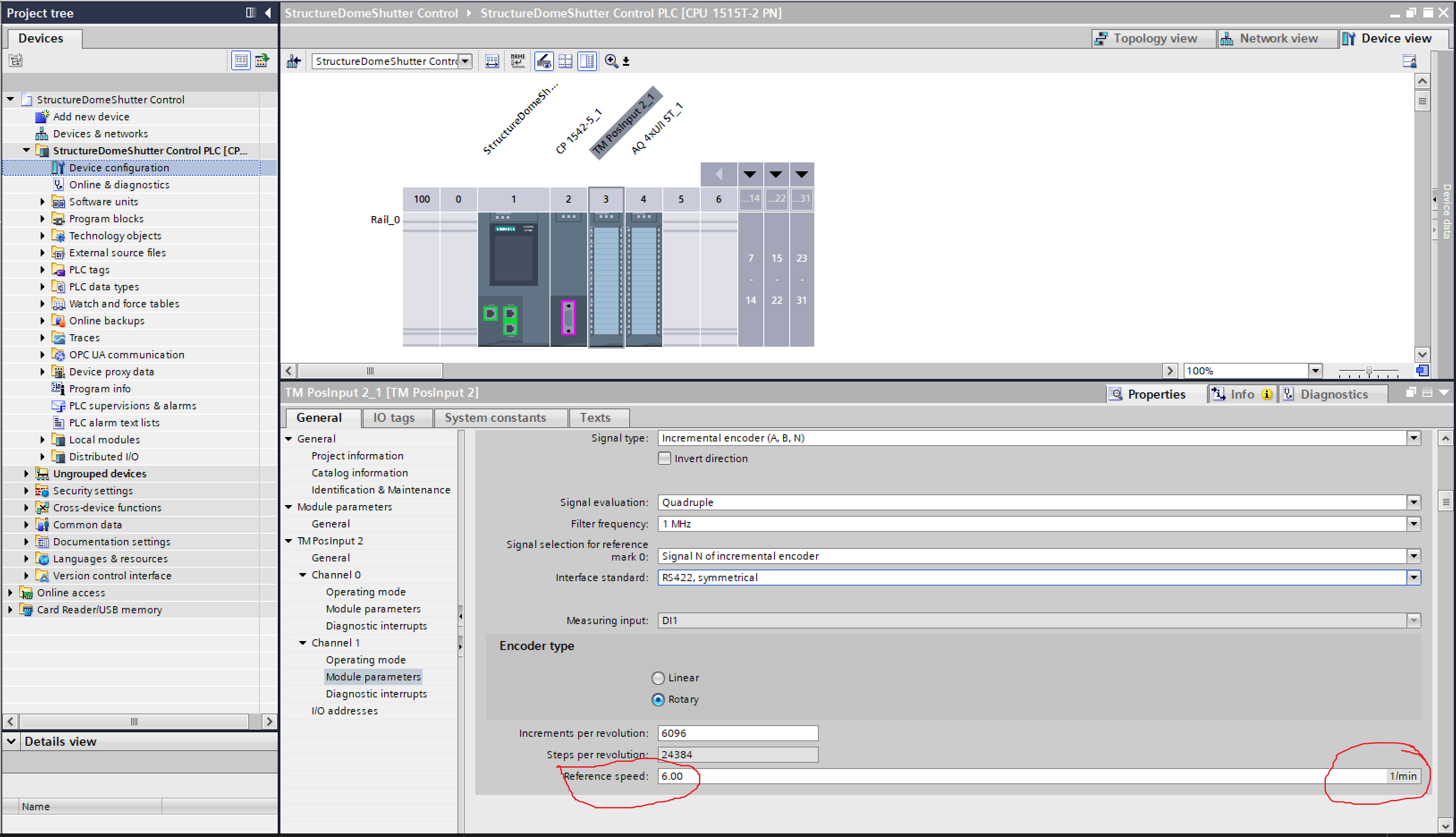Image resolution: width=1456 pixels, height=837 pixels.
Task: Switch to the IO tags tab
Action: (394, 418)
